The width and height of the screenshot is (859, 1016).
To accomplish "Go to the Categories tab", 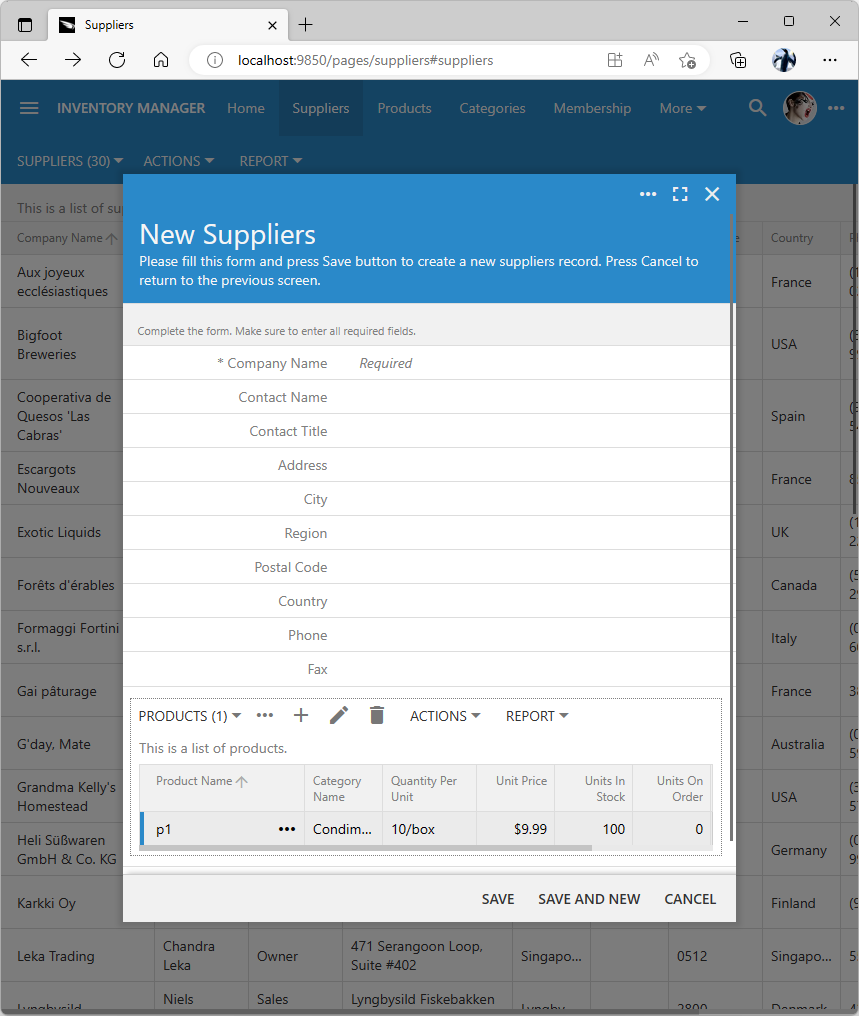I will click(492, 108).
